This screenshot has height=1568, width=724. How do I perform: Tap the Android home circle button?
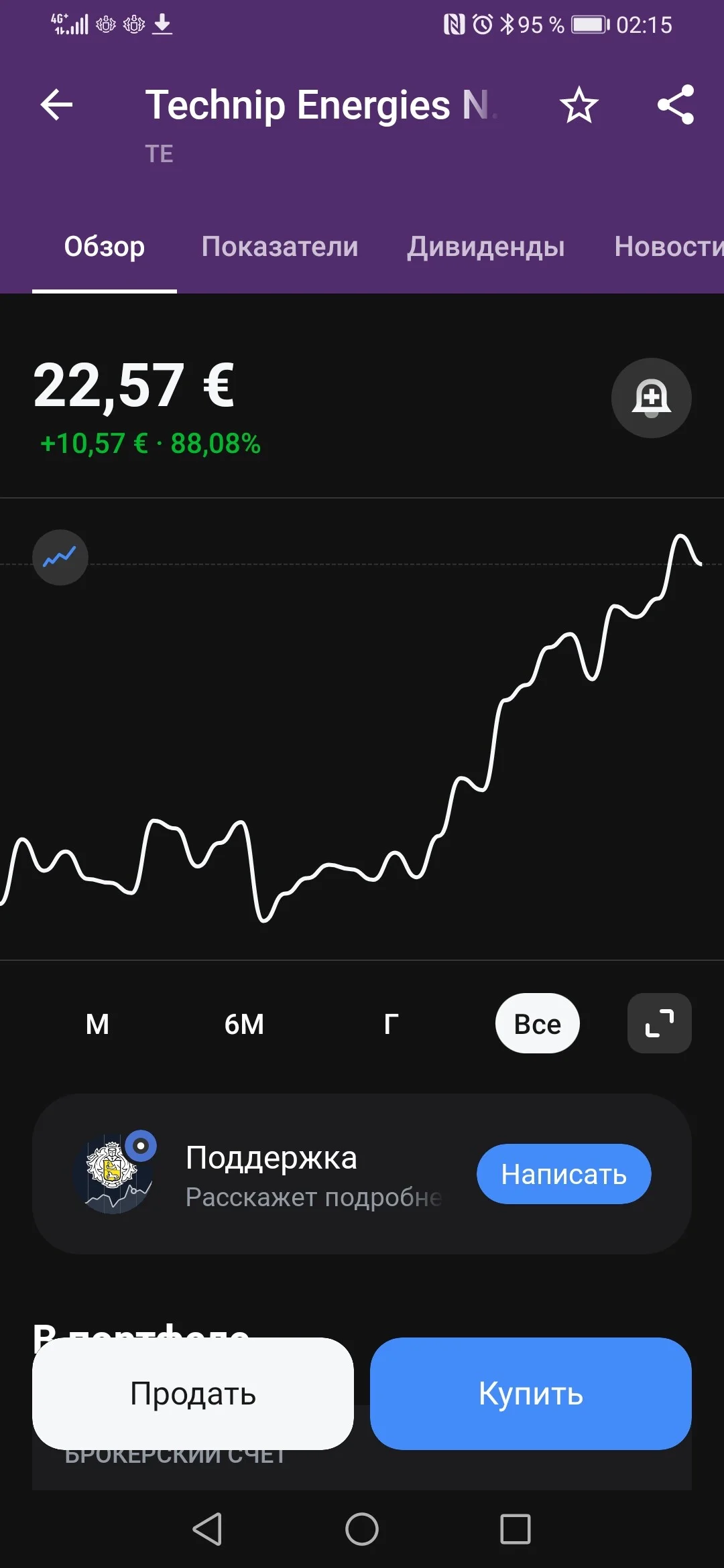pyautogui.click(x=362, y=1529)
